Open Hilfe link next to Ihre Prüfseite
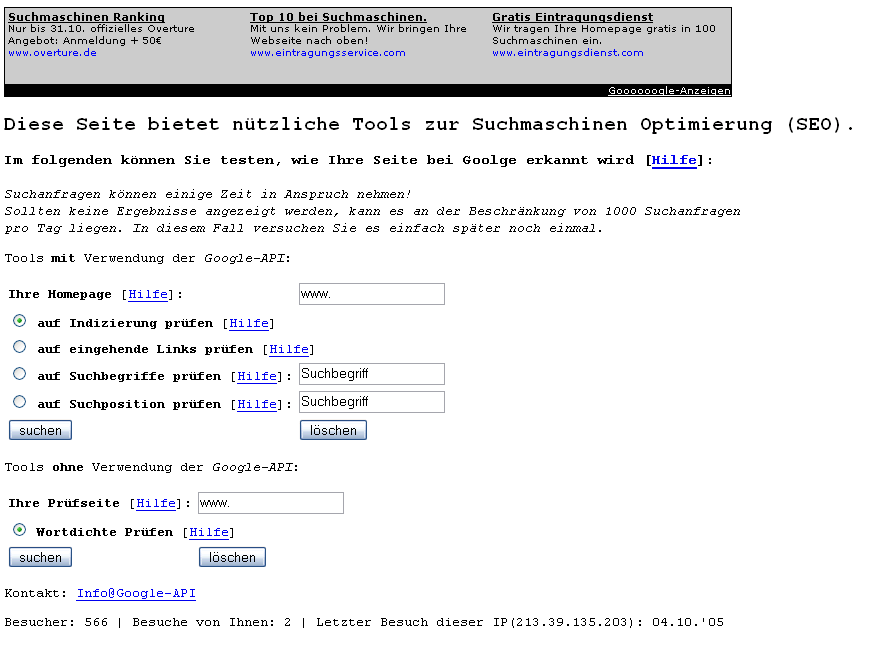 [156, 503]
